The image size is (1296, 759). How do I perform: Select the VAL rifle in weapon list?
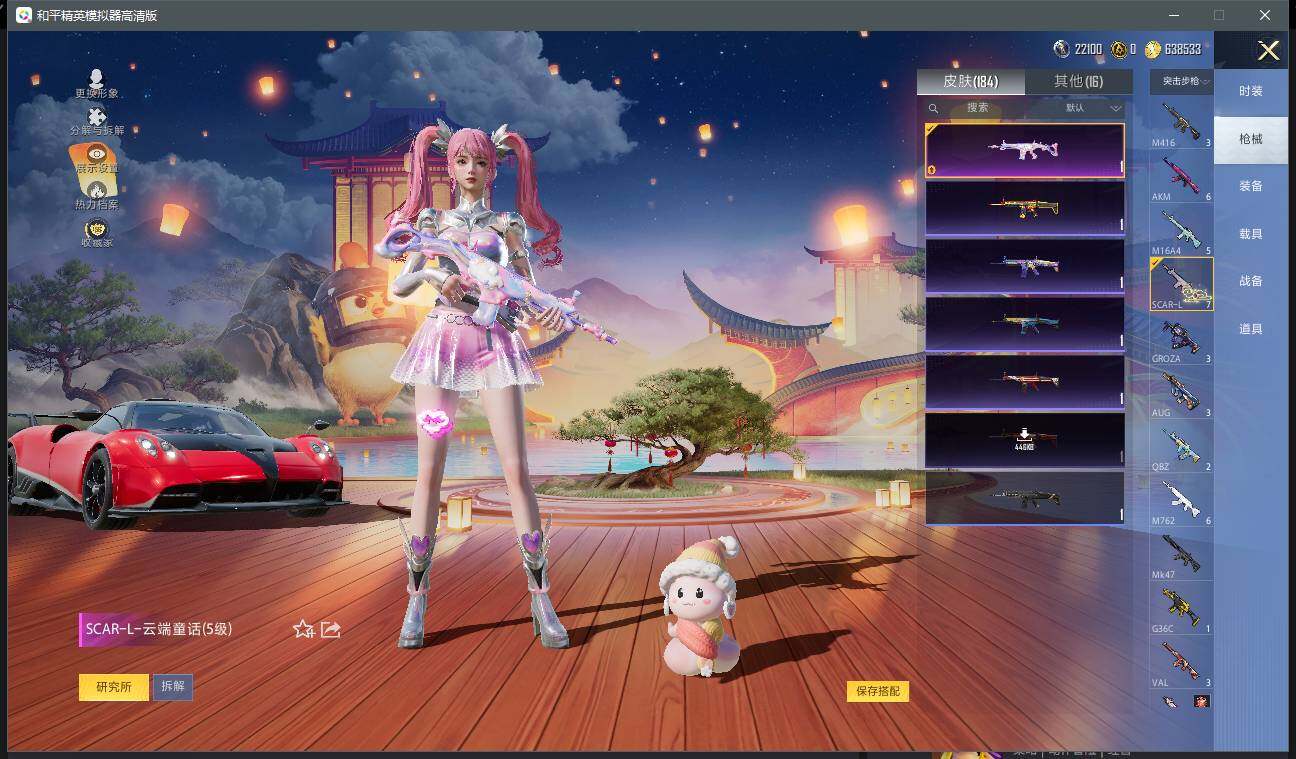1181,663
